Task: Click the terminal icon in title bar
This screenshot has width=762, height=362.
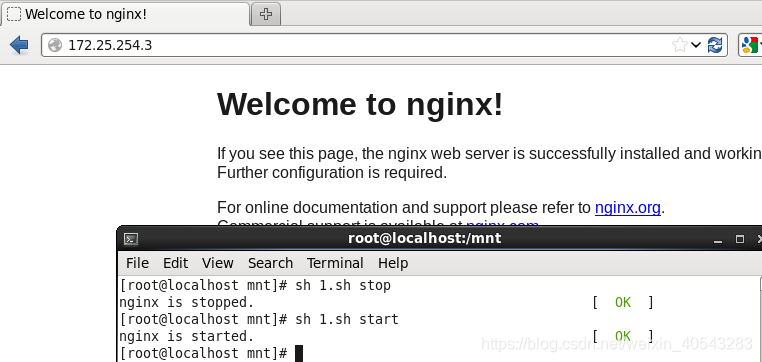Action: tap(131, 239)
